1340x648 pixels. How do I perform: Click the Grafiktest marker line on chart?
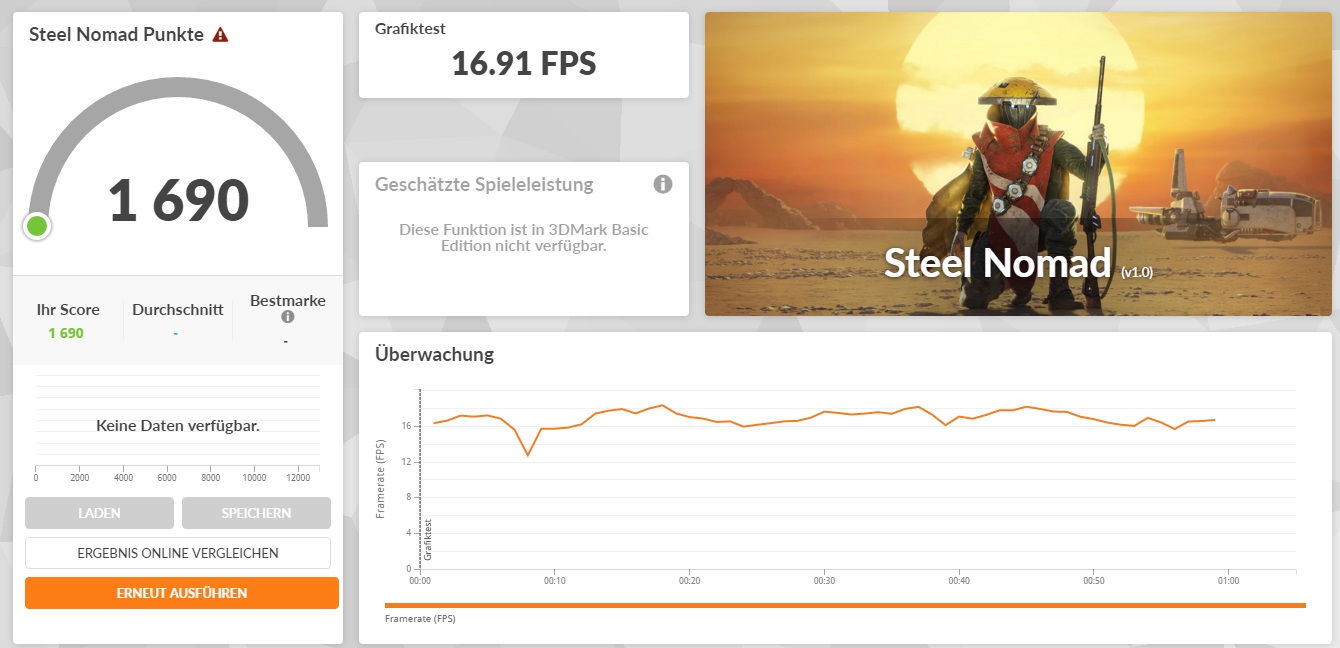421,478
